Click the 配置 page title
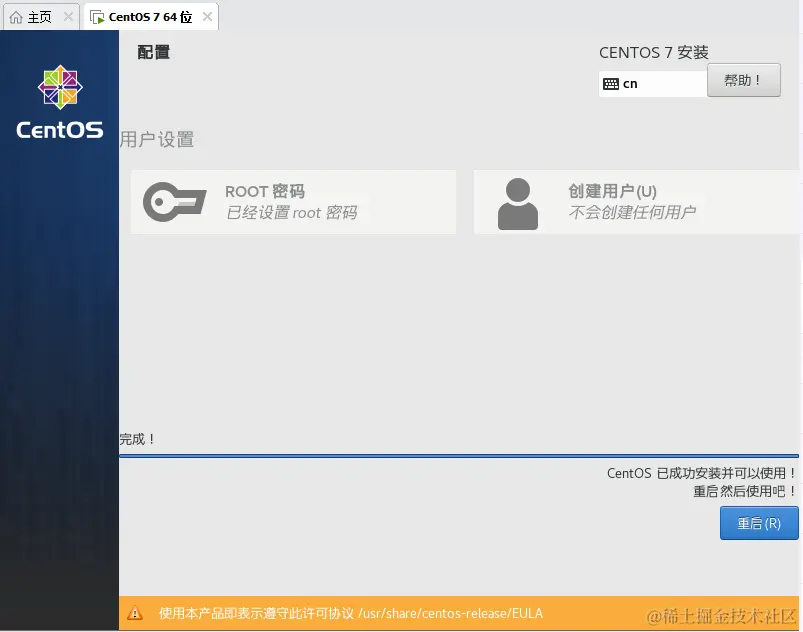Screen dimensions: 803x632 pos(154,52)
